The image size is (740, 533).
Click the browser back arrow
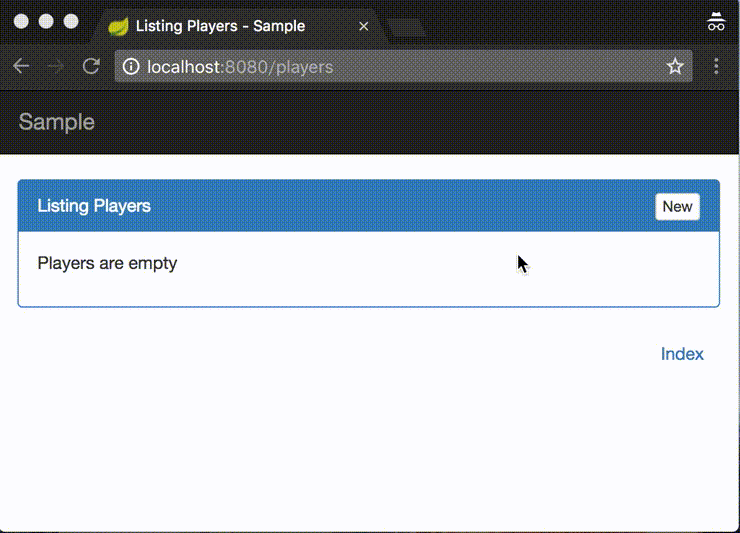21,66
